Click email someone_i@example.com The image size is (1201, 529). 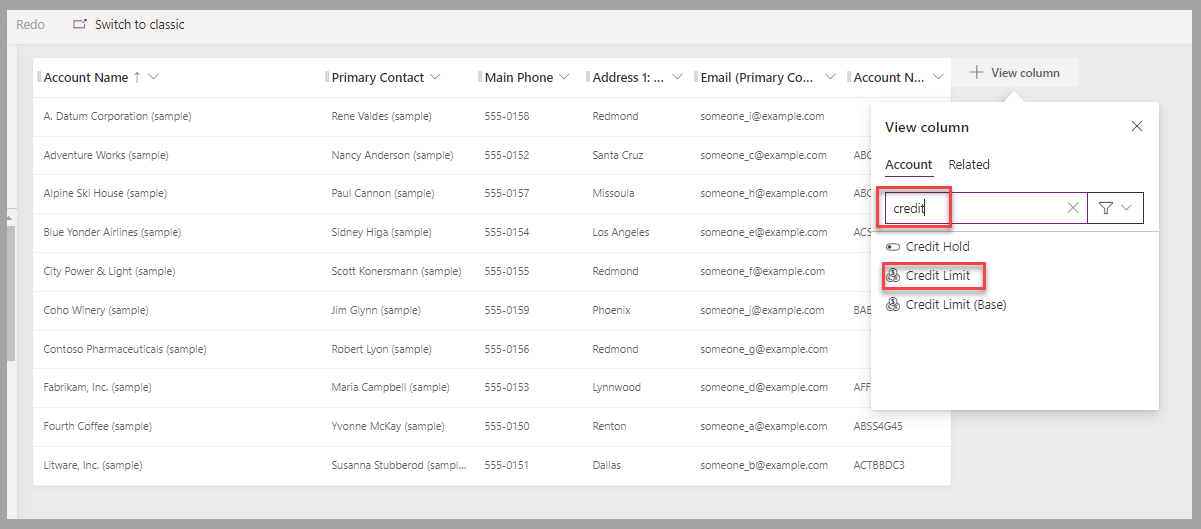(x=762, y=116)
